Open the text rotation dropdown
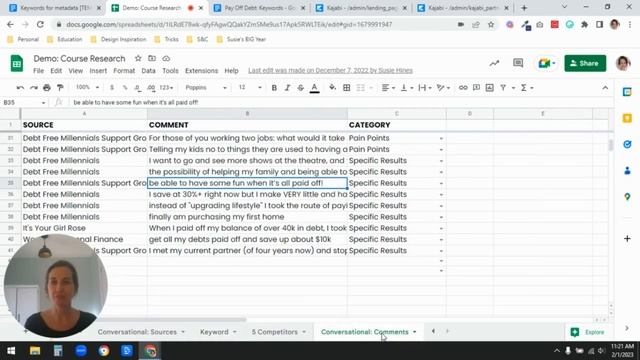640x360 pixels. (443, 88)
